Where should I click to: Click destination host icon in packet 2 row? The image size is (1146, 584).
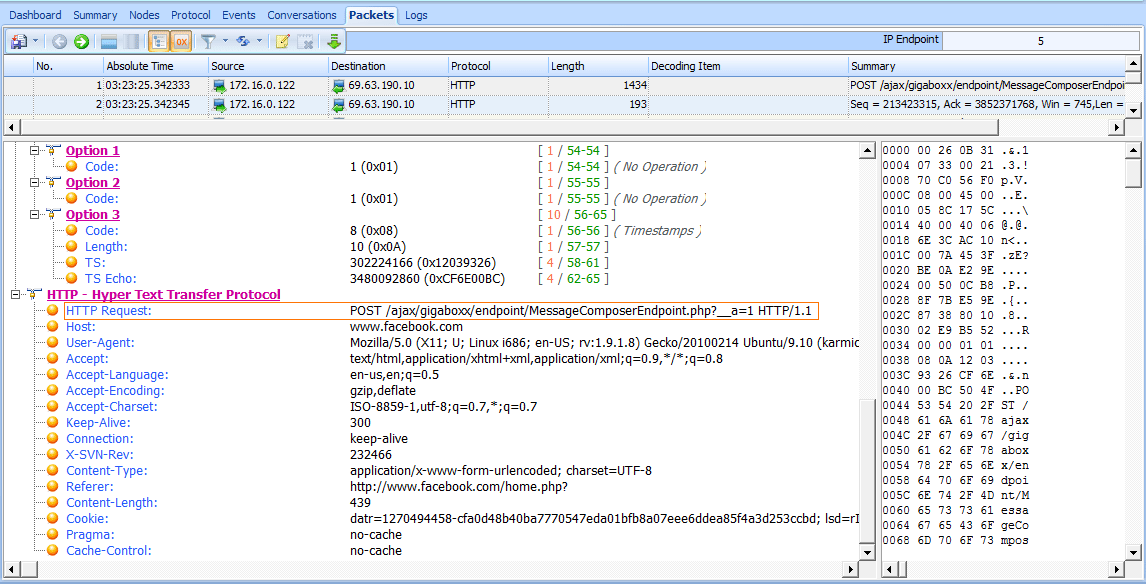click(338, 105)
